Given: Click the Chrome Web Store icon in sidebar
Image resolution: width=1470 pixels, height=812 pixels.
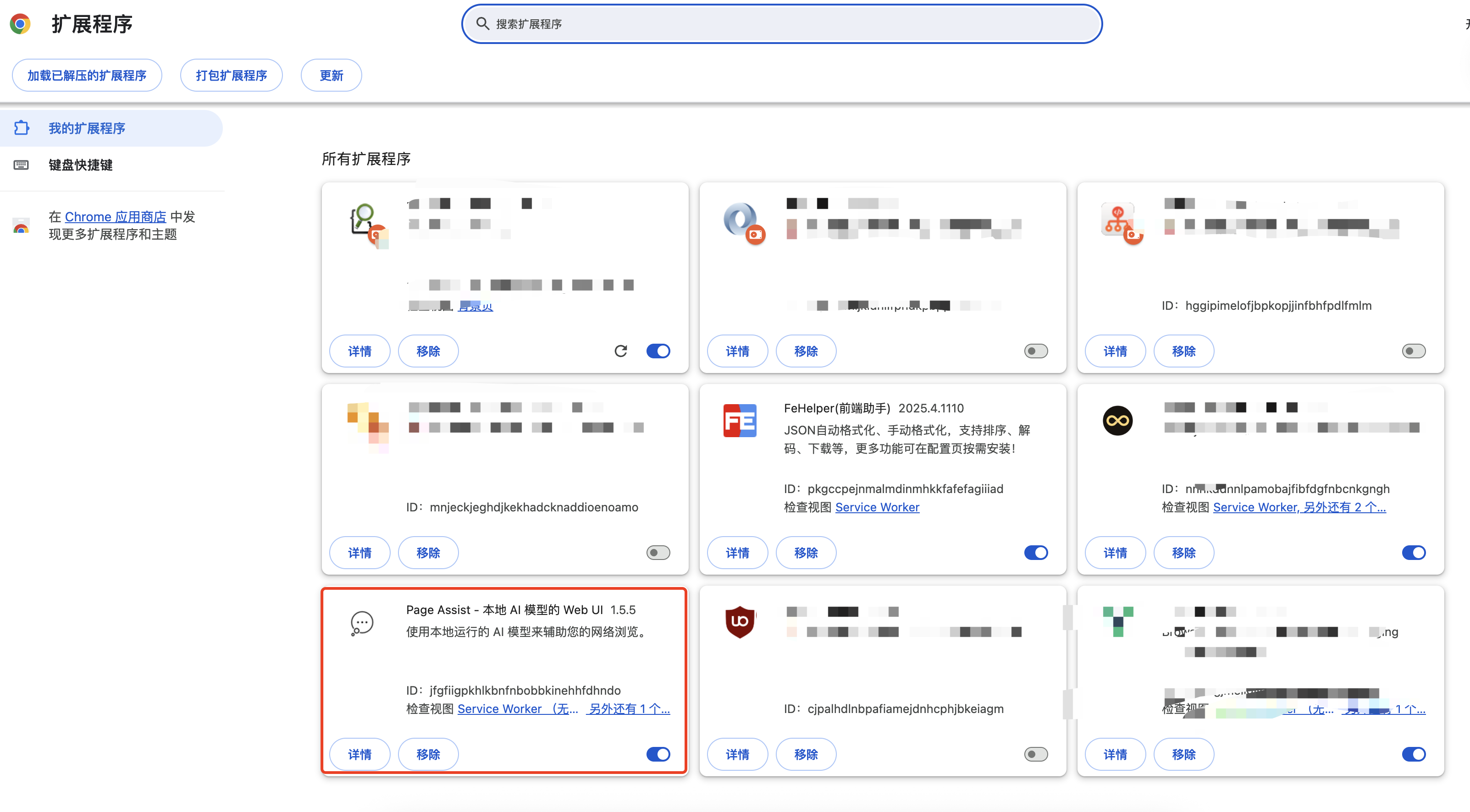Looking at the screenshot, I should [x=21, y=226].
